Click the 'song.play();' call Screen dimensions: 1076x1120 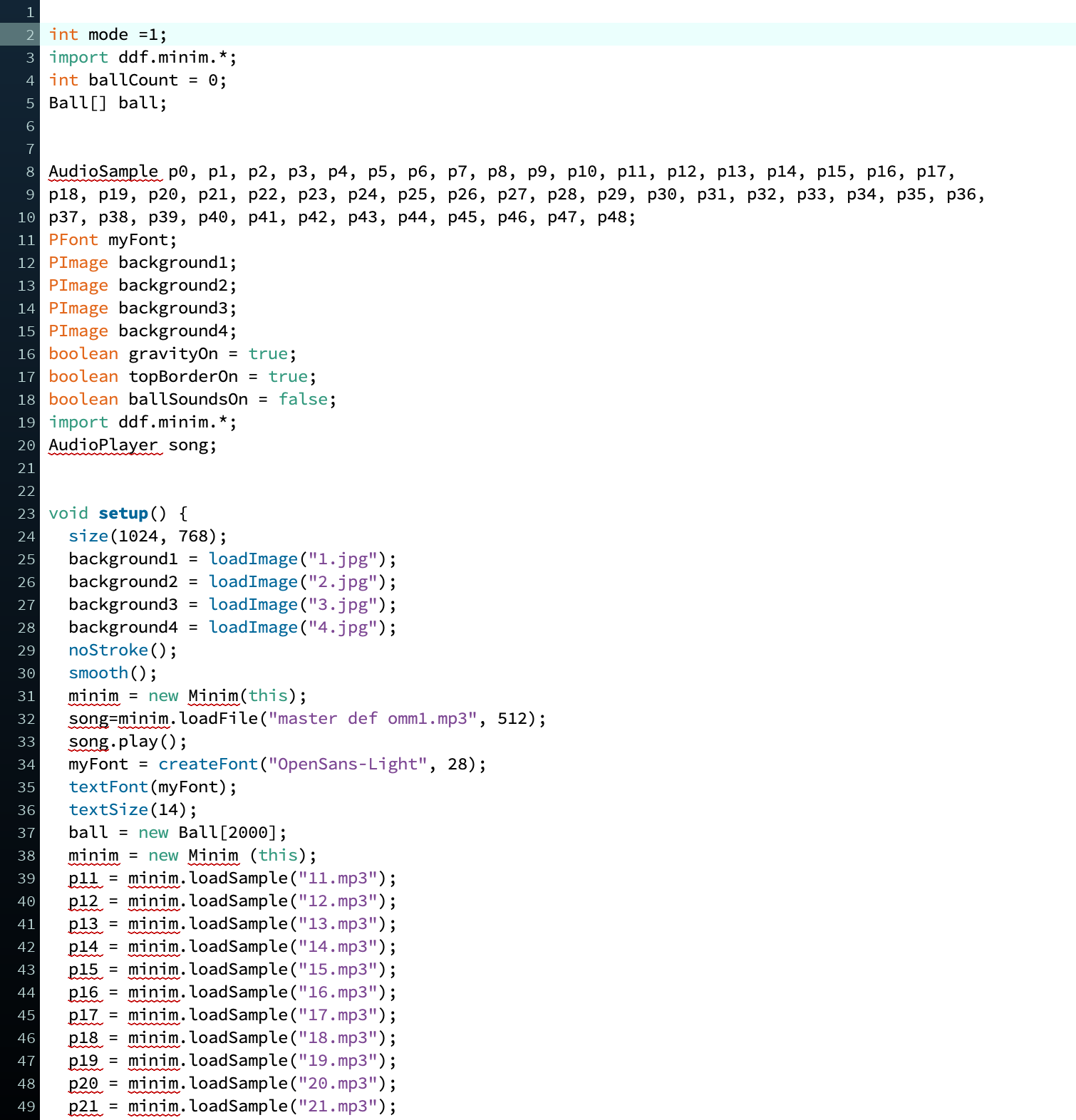click(x=128, y=741)
